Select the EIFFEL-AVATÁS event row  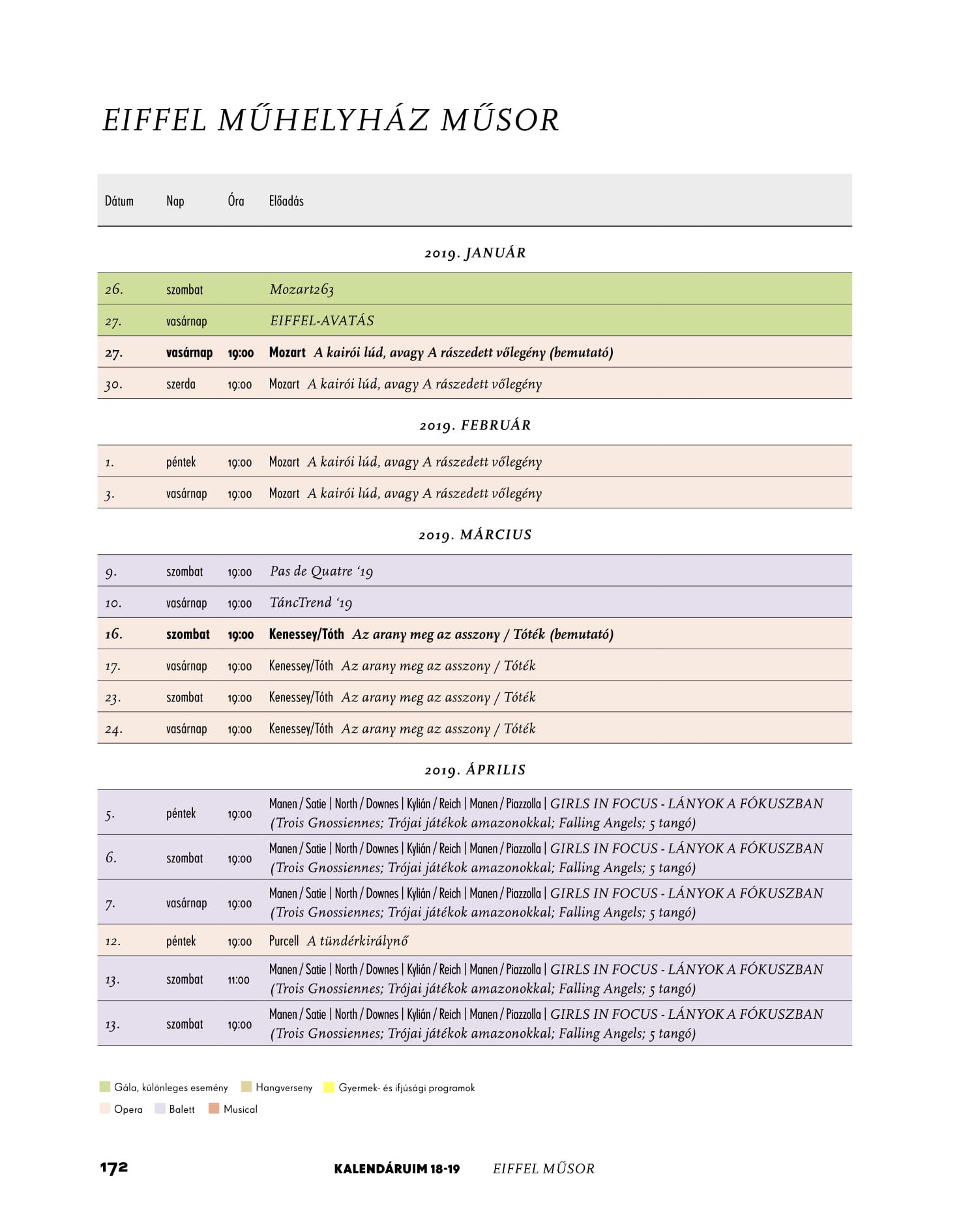click(x=475, y=320)
